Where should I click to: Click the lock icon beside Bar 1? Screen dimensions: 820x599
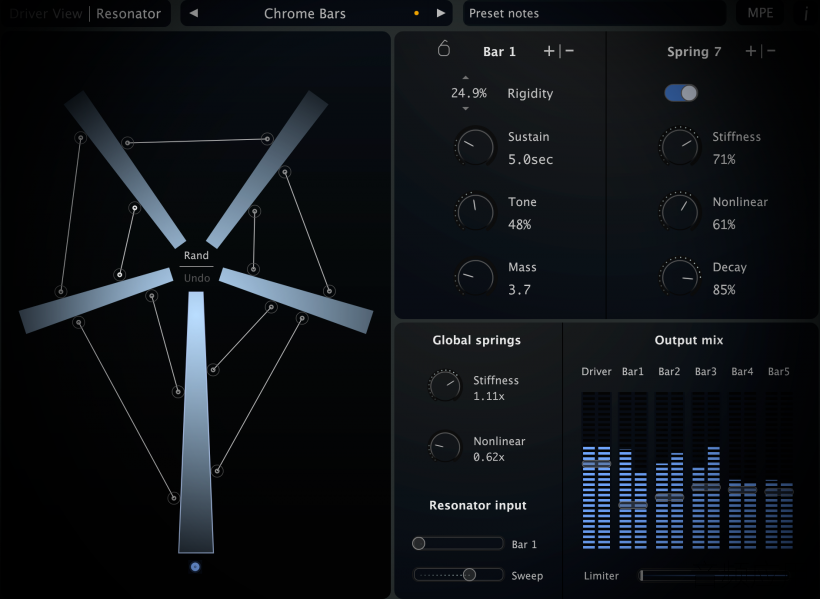[x=443, y=49]
